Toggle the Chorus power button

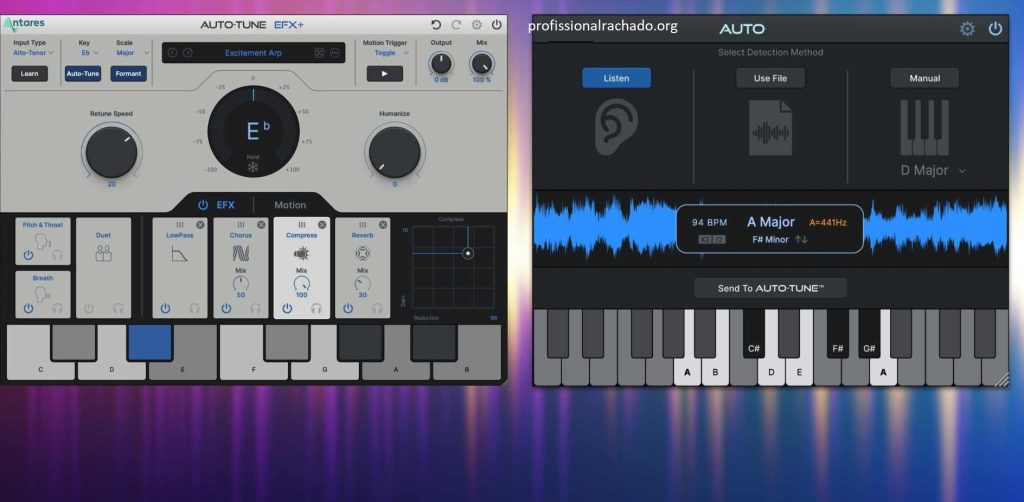pyautogui.click(x=226, y=308)
